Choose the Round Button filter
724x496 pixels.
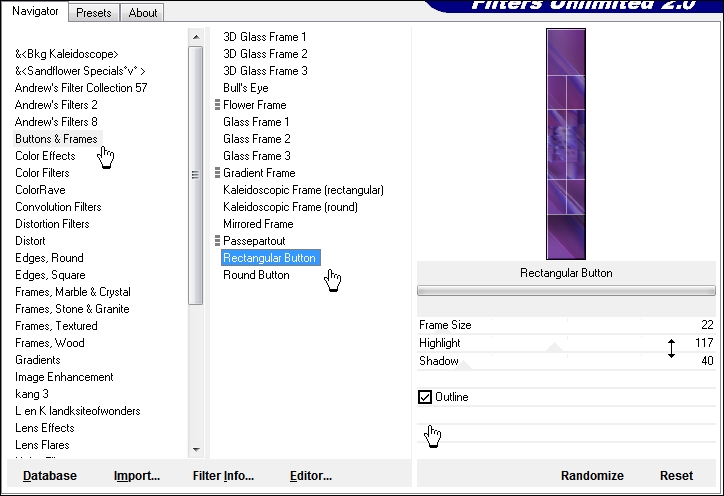pos(256,275)
